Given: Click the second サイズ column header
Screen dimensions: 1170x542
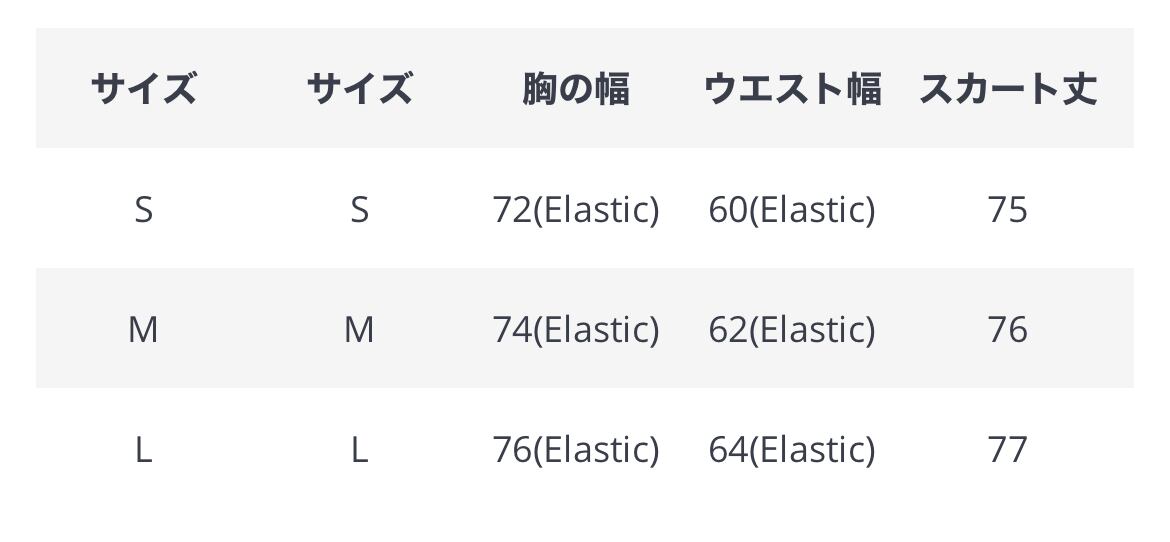Looking at the screenshot, I should click(359, 89).
